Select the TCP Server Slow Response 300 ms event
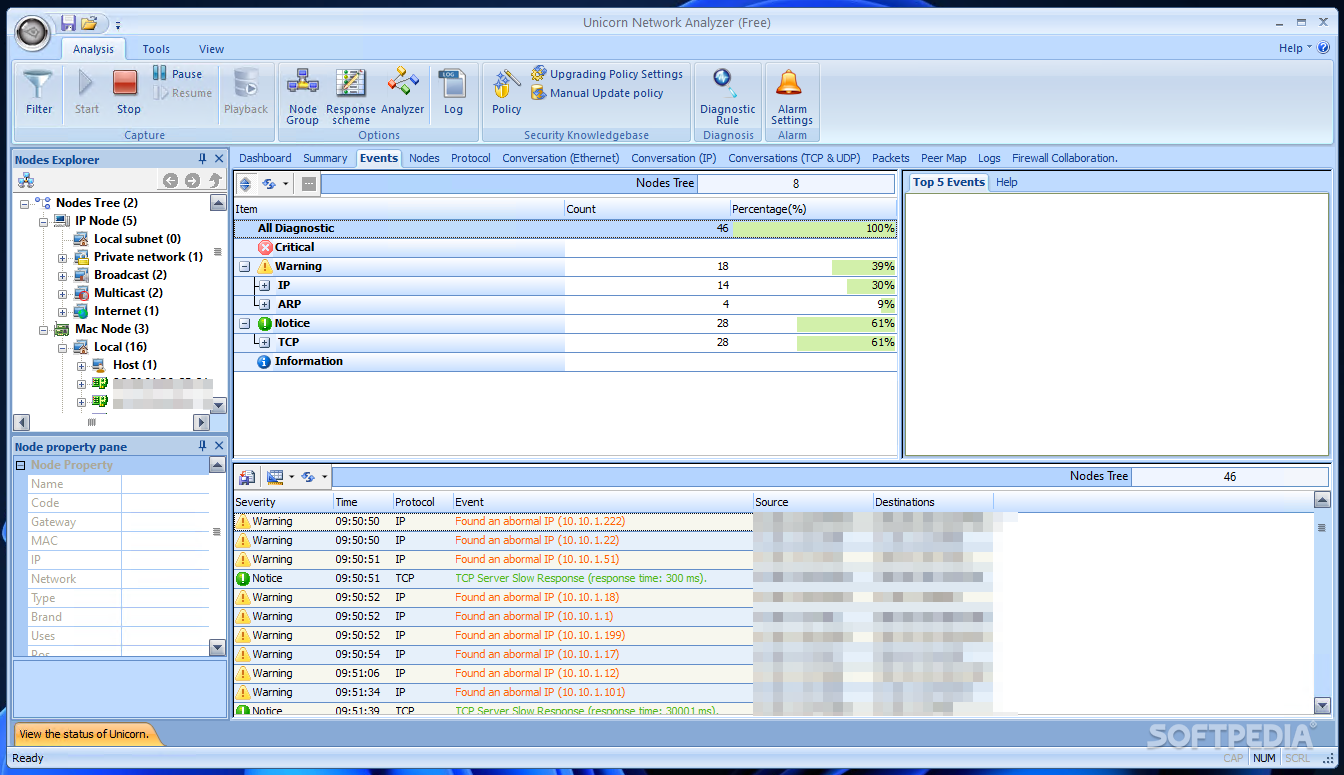Viewport: 1344px width, 775px height. coord(581,578)
